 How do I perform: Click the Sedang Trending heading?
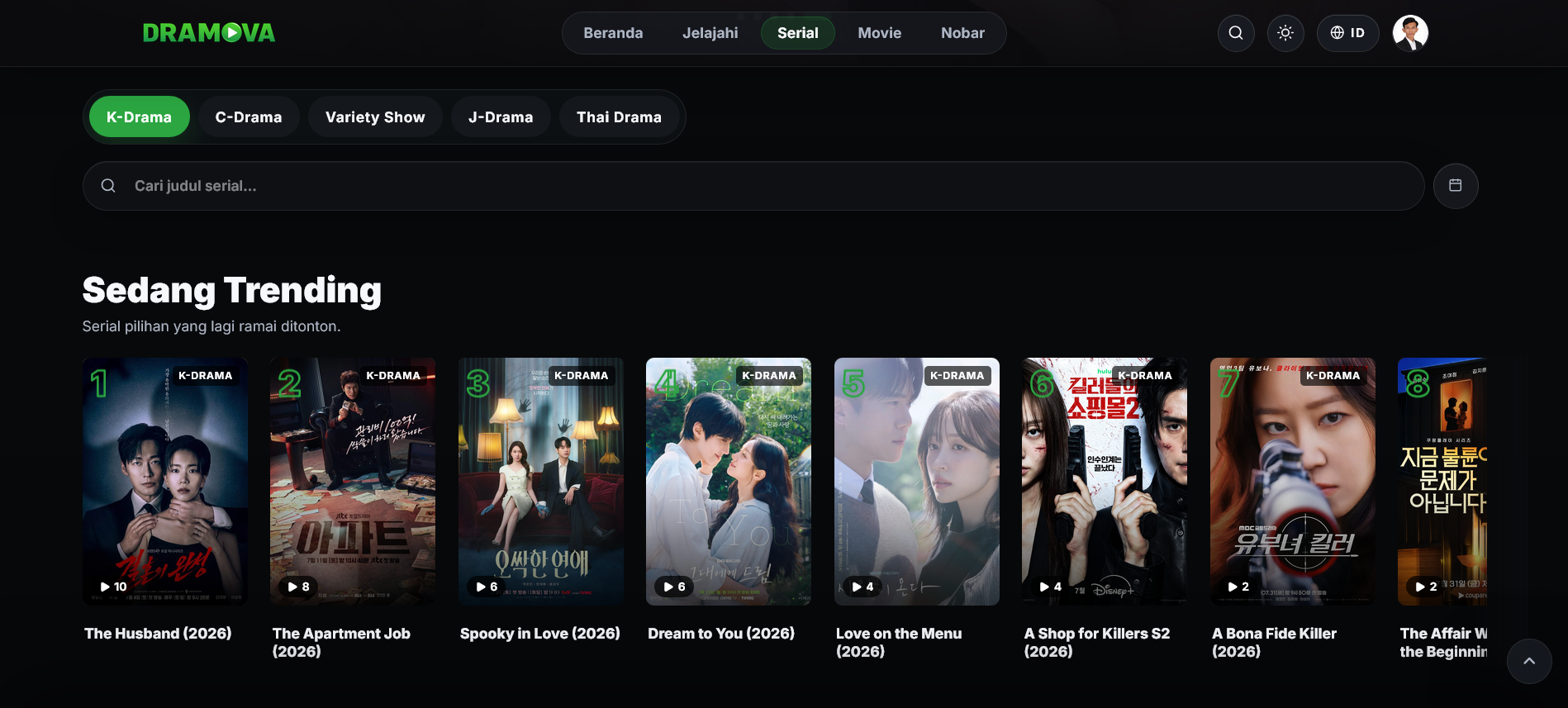tap(232, 291)
